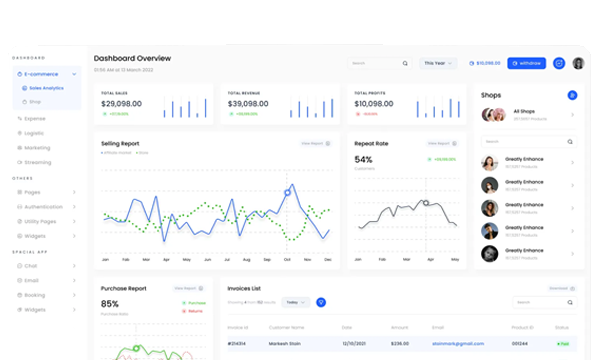Screen dimensions: 600x360
Task: Click the Download button in Invoices List
Action: click(562, 288)
